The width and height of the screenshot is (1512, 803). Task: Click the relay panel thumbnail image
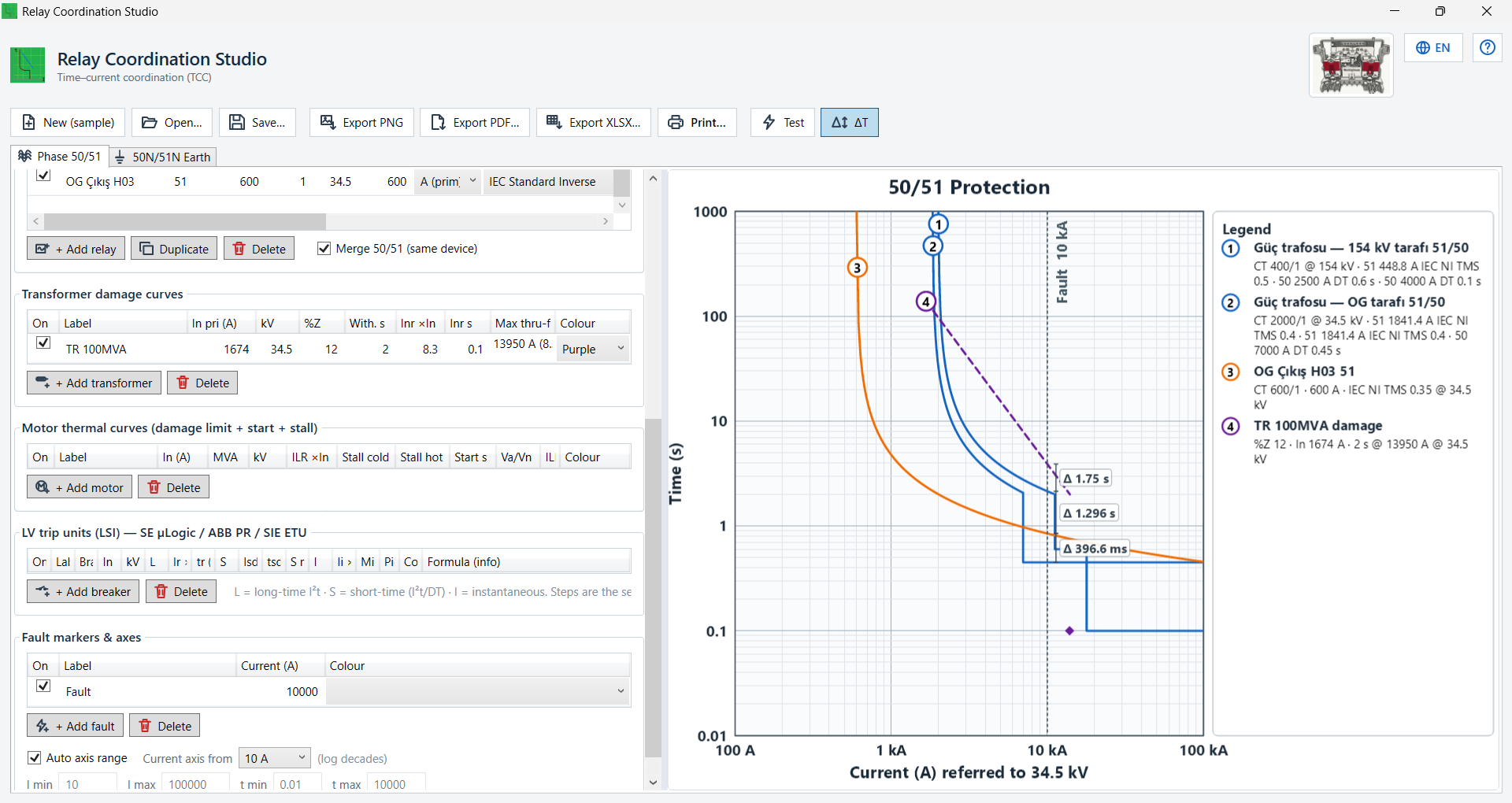pos(1351,65)
